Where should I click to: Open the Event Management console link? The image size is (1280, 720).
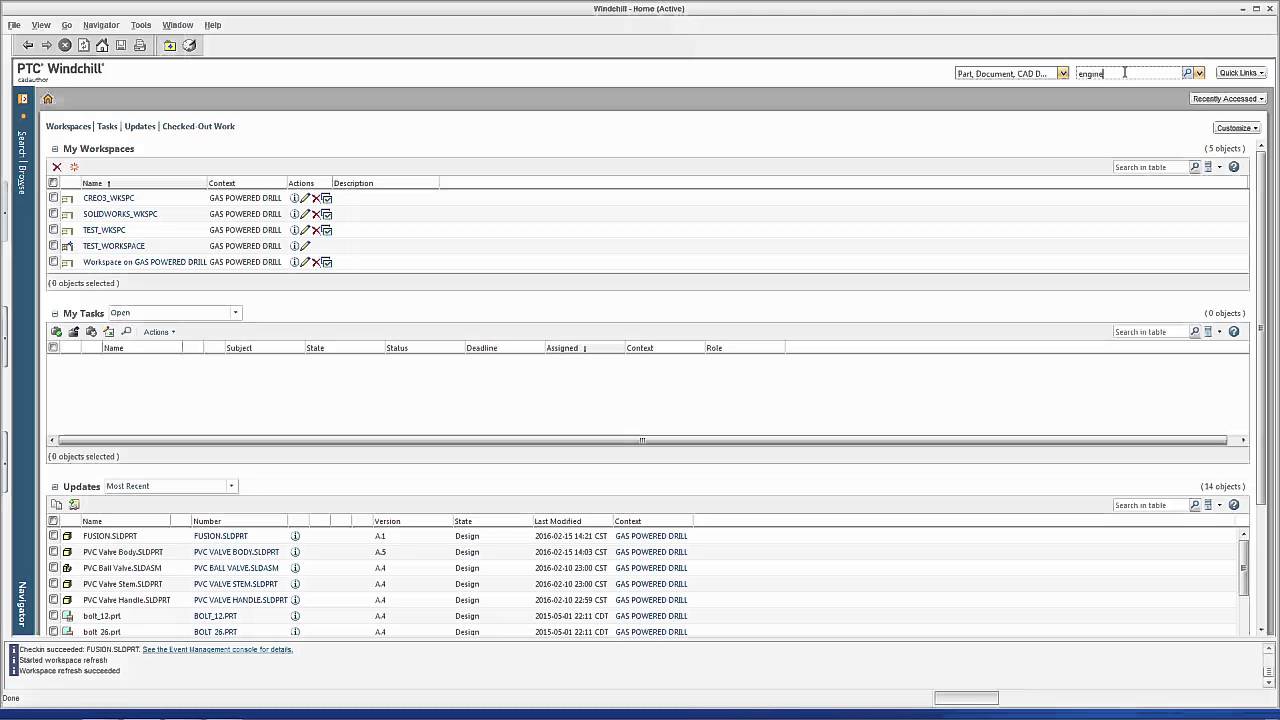pyautogui.click(x=218, y=650)
